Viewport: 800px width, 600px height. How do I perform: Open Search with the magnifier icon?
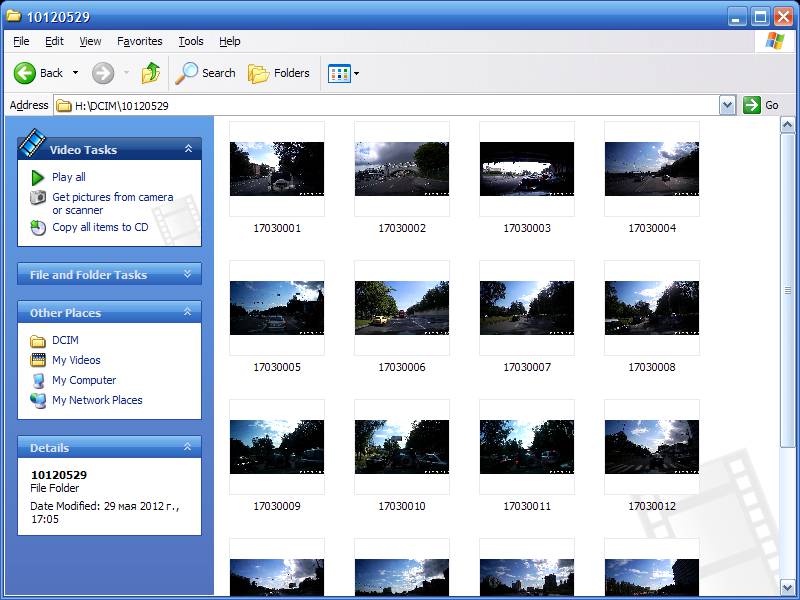coord(186,73)
